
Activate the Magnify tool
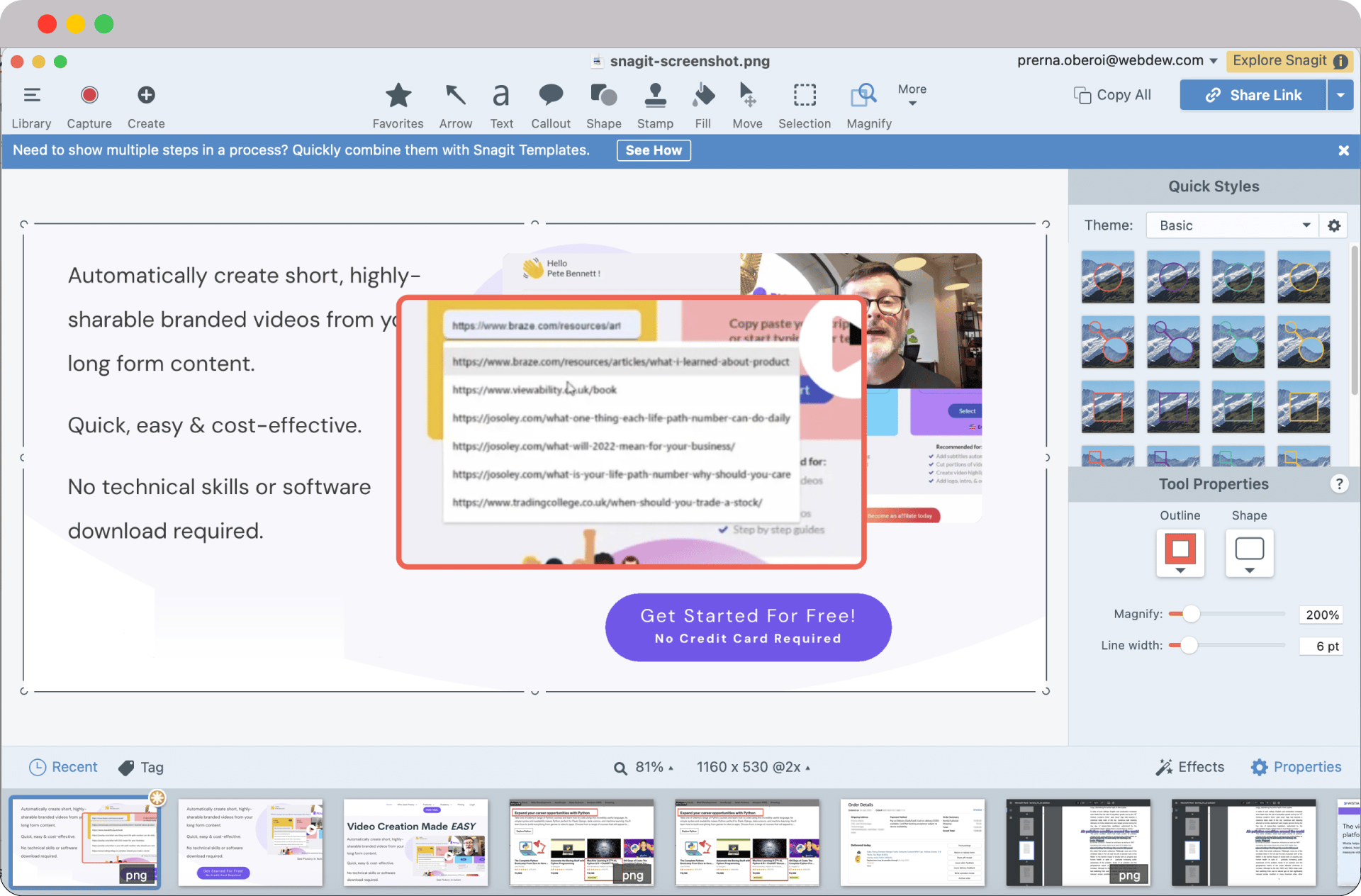click(868, 105)
